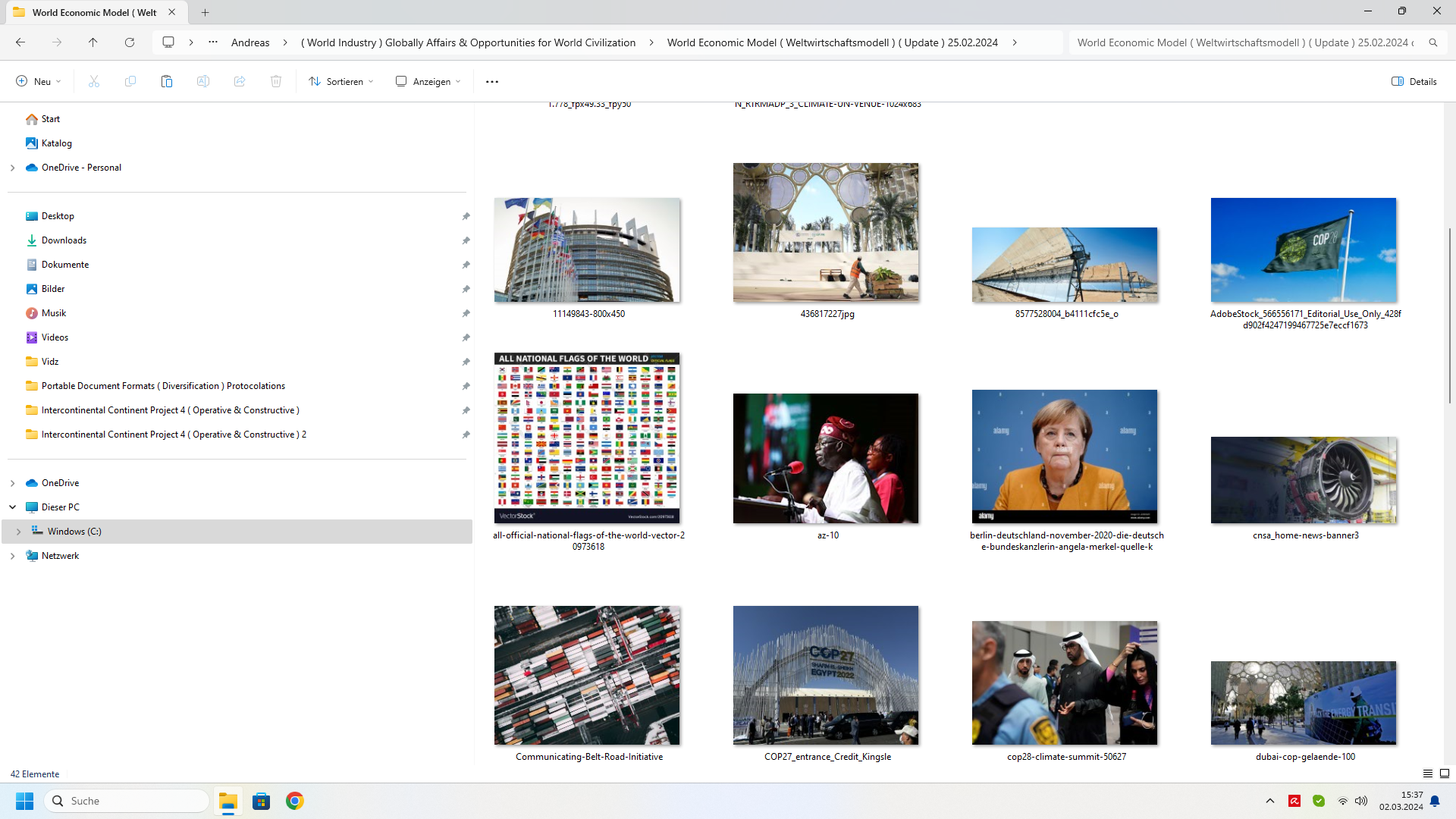Select Start in navigation pane
This screenshot has height=819, width=1456.
point(51,119)
